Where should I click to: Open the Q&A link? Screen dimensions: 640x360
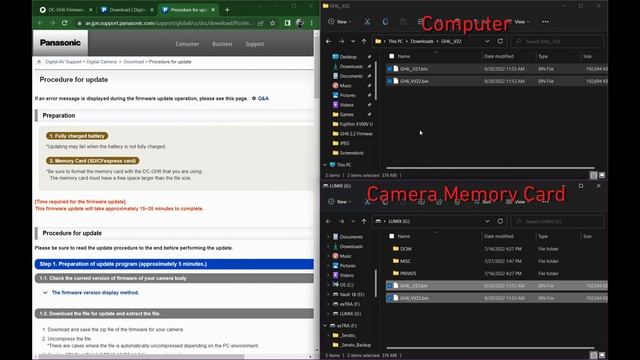pyautogui.click(x=263, y=98)
